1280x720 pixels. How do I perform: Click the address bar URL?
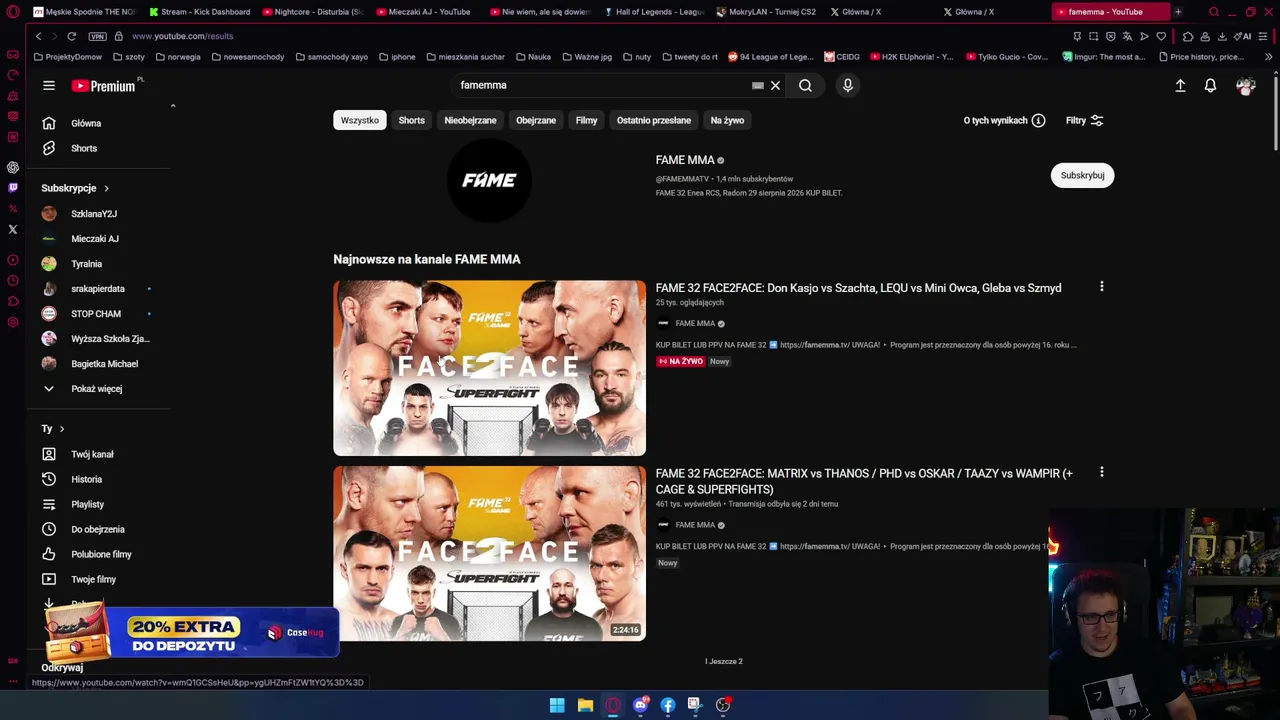coord(182,36)
